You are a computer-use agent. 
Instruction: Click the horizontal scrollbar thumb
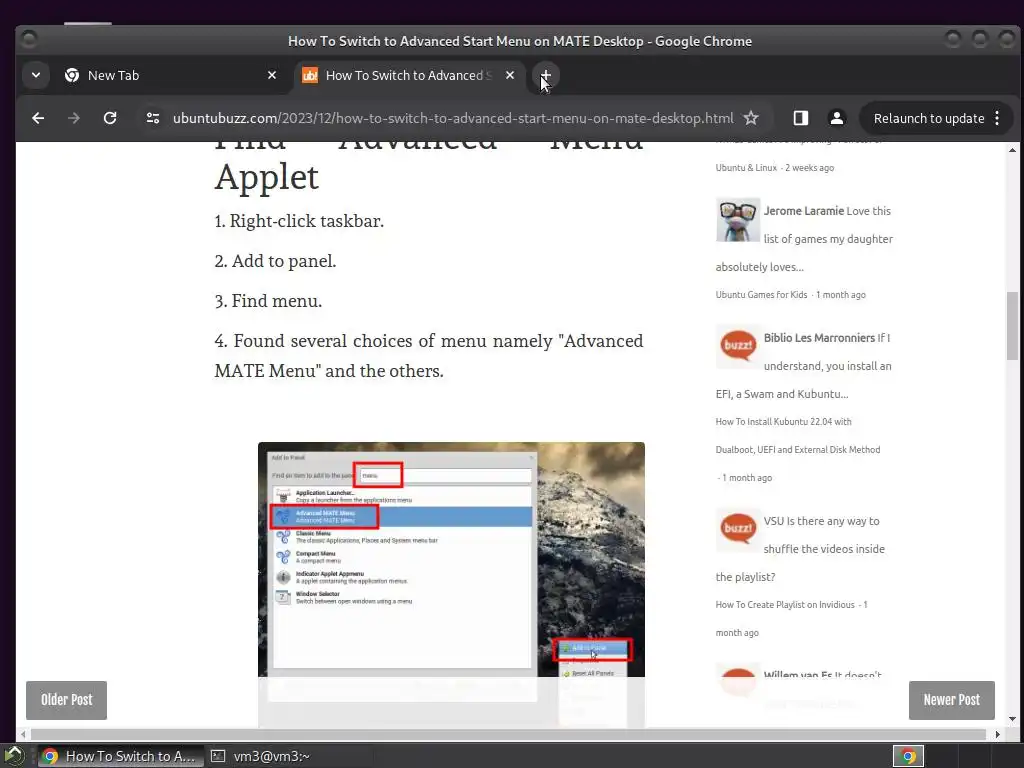point(508,735)
